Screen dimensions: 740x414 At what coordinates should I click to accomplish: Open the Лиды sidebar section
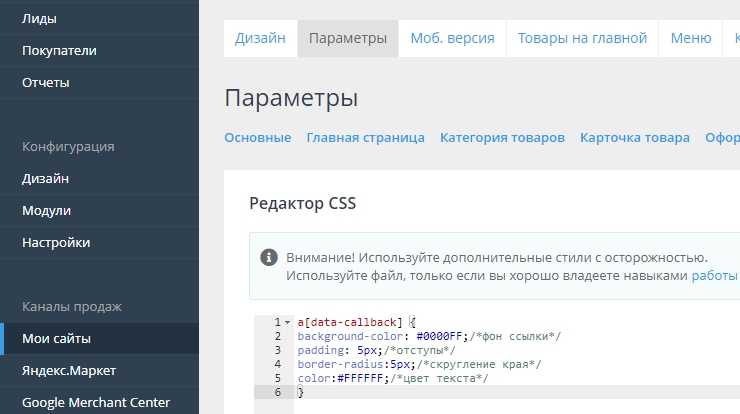pos(39,18)
